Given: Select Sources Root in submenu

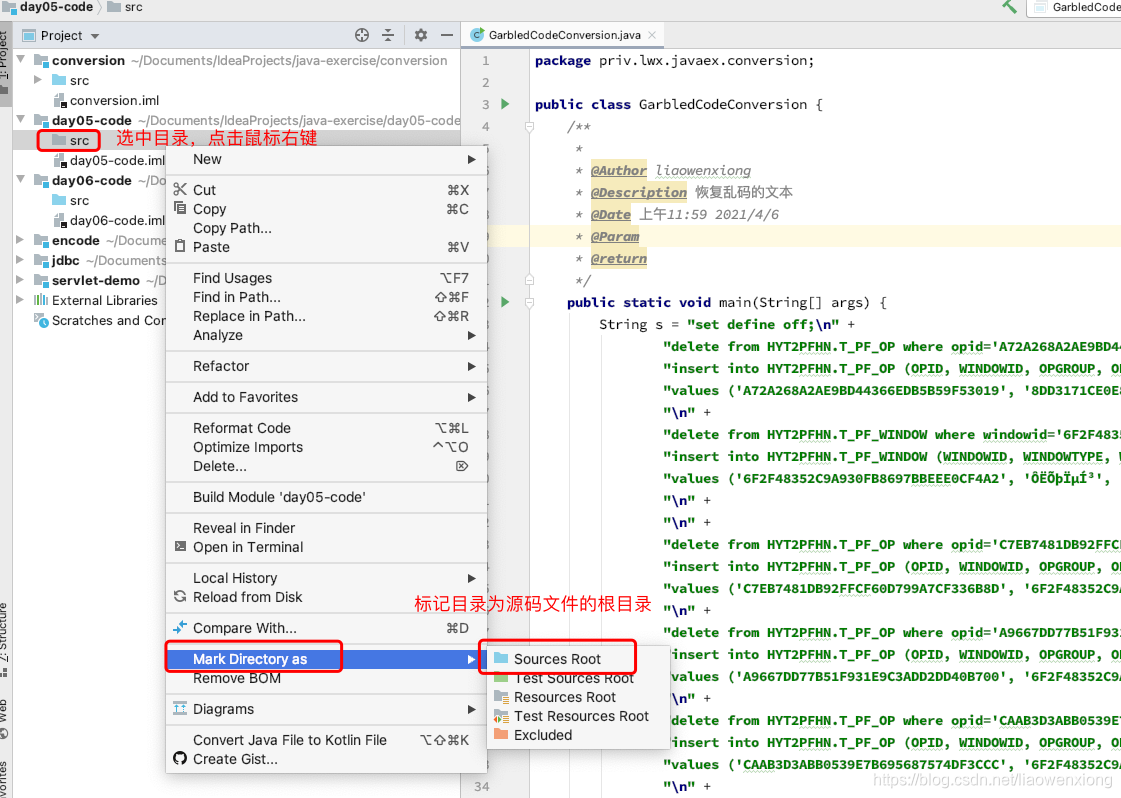Looking at the screenshot, I should 578,659.
